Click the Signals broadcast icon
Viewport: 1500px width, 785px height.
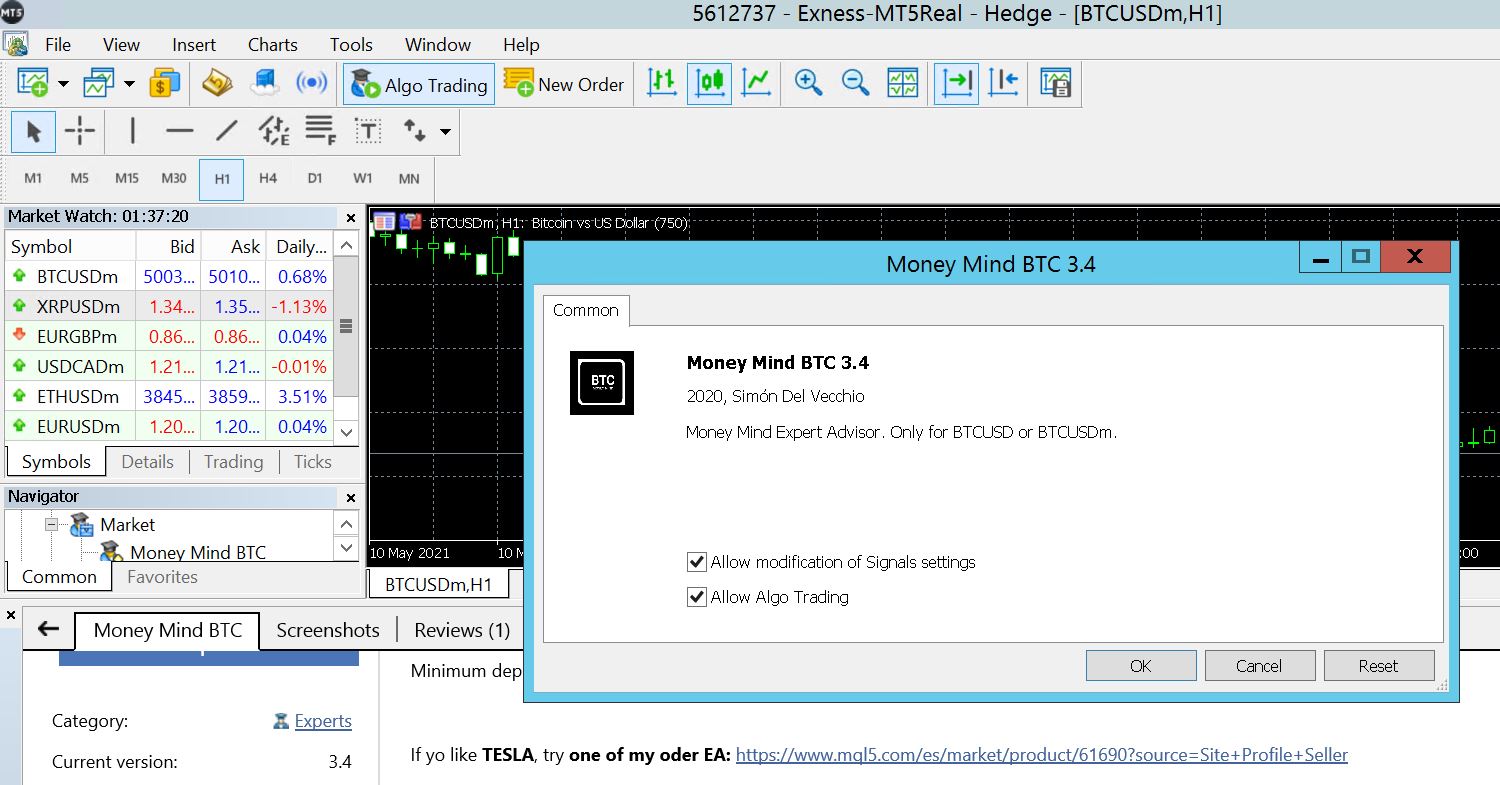click(x=312, y=83)
